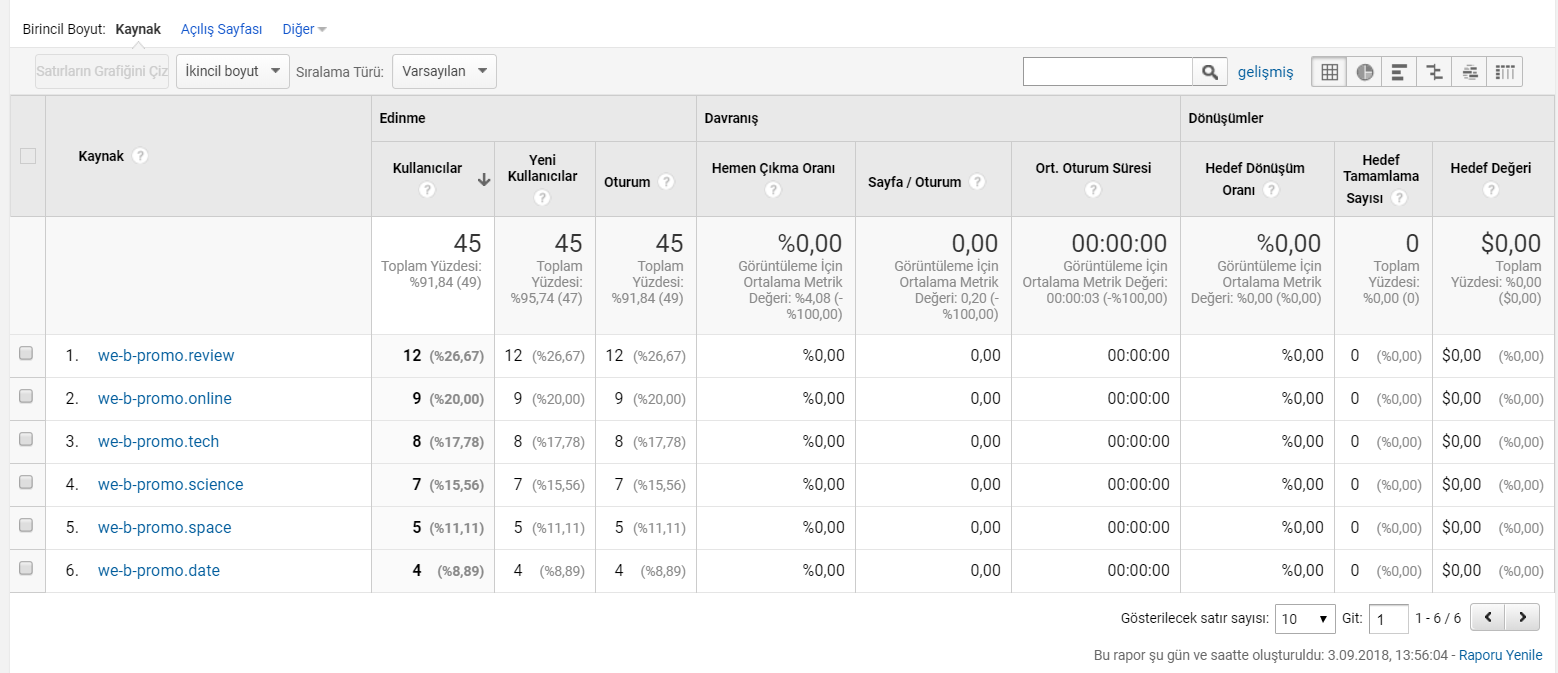Click the search magnifier button
Viewport: 1558px width, 673px height.
(1209, 71)
